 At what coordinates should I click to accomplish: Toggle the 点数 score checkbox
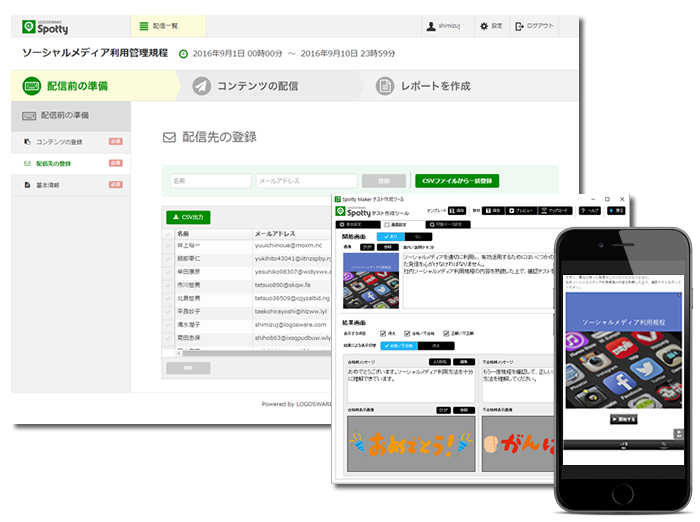383,334
